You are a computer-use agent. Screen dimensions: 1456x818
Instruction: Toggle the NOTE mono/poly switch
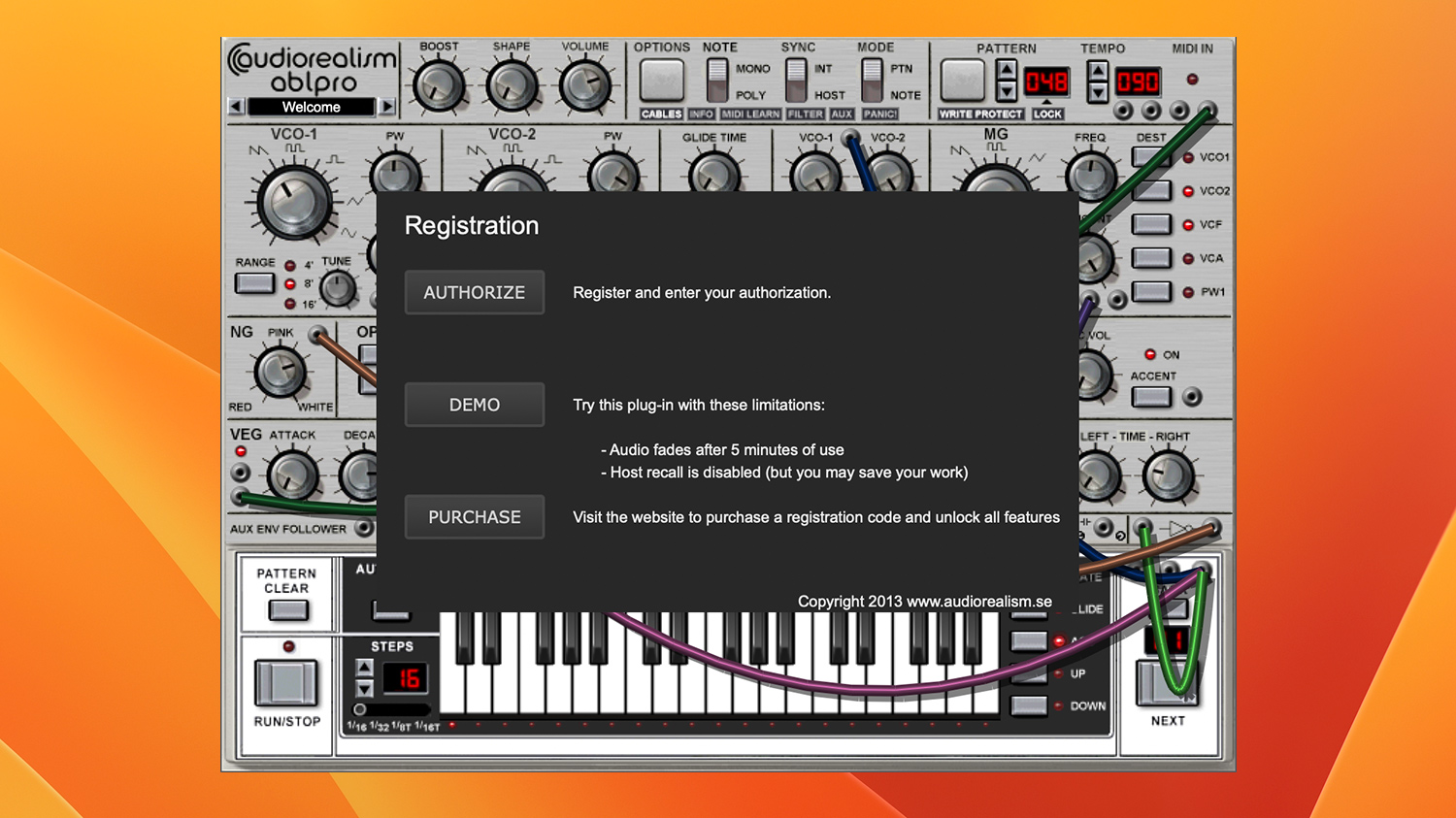(717, 81)
